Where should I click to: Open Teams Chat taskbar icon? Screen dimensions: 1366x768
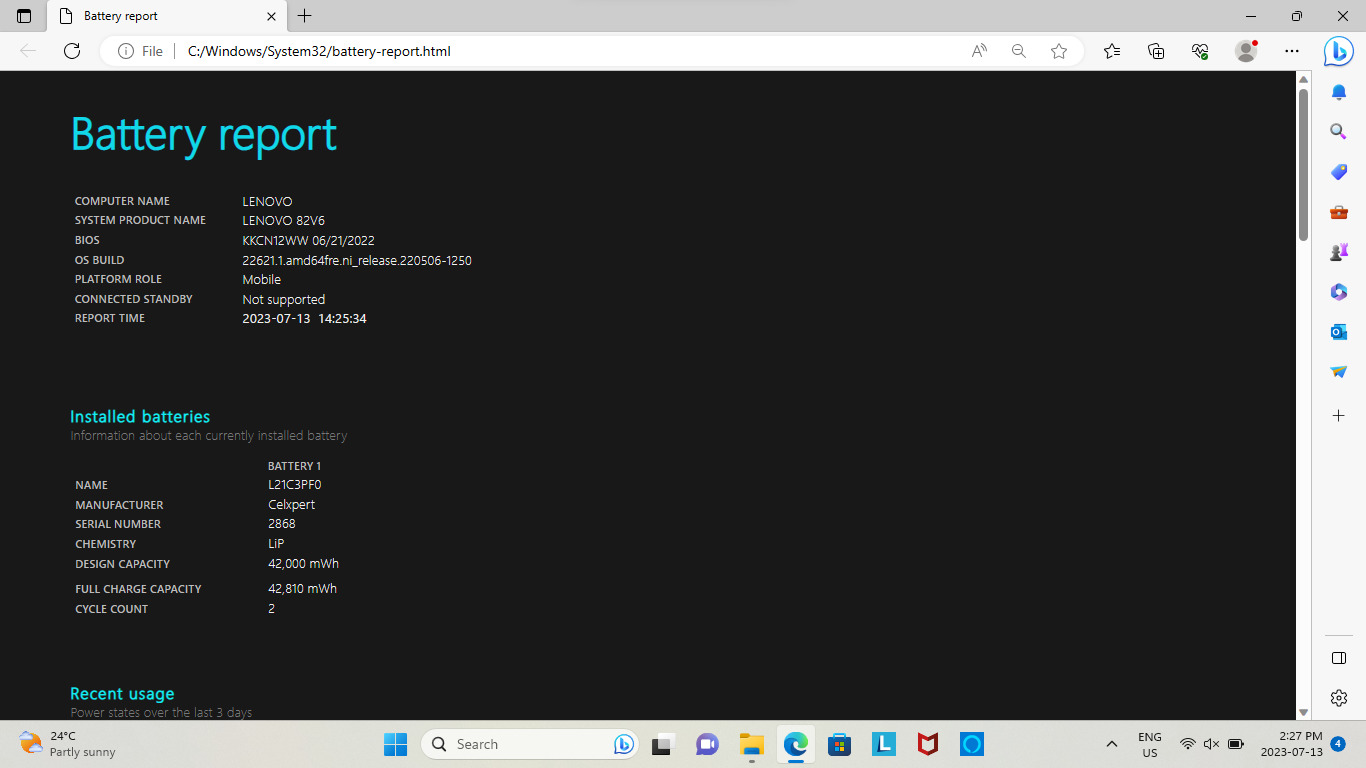tap(707, 744)
